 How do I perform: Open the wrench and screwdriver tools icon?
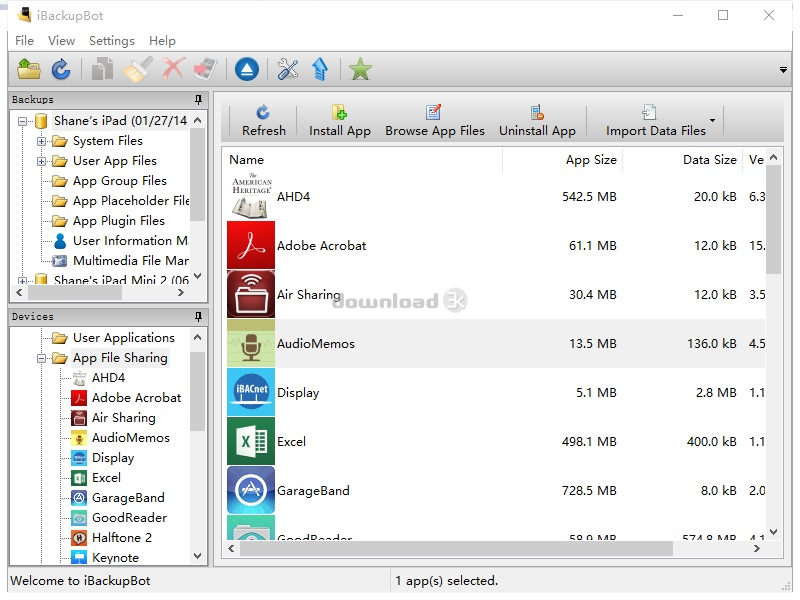288,69
